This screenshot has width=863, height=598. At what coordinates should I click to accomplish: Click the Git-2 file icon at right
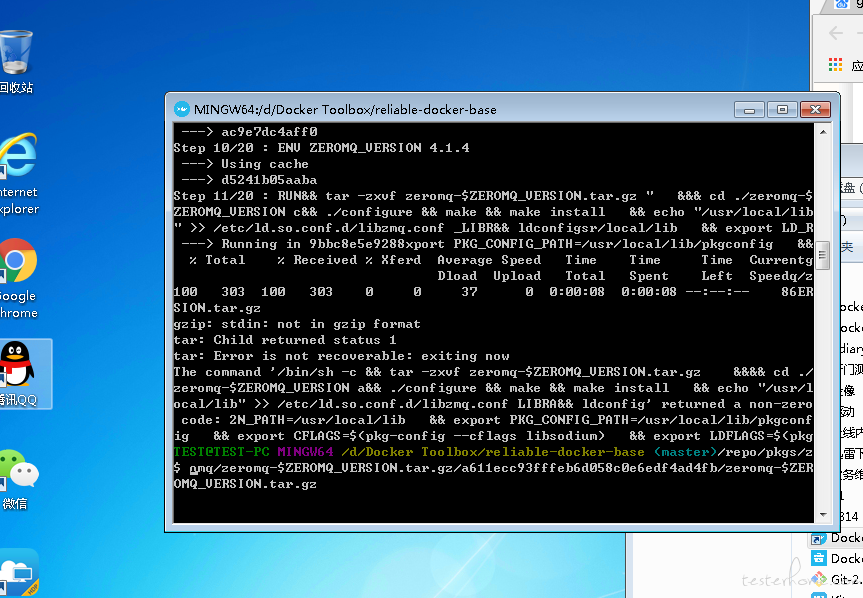820,579
